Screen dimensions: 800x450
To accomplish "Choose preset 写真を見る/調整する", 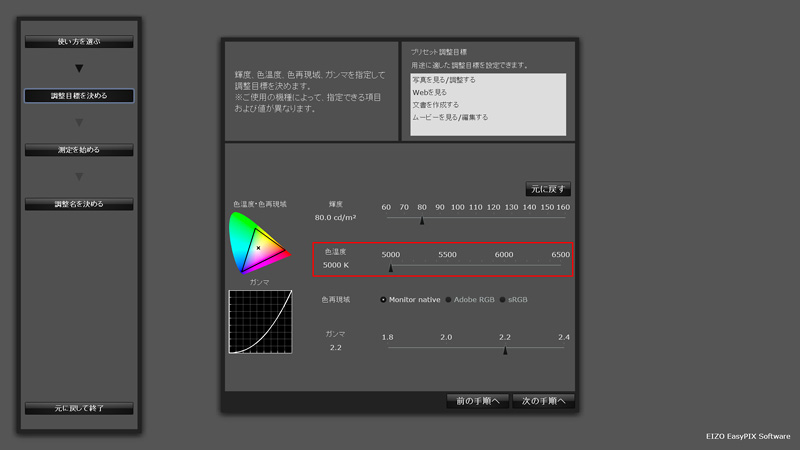I will click(x=444, y=79).
